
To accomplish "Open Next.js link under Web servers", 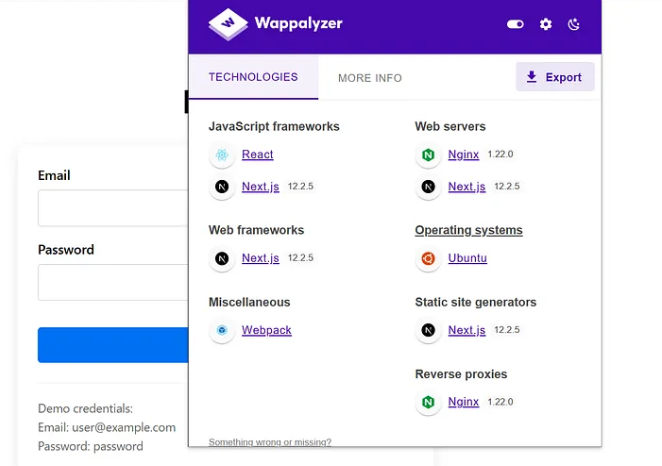I will pyautogui.click(x=467, y=186).
